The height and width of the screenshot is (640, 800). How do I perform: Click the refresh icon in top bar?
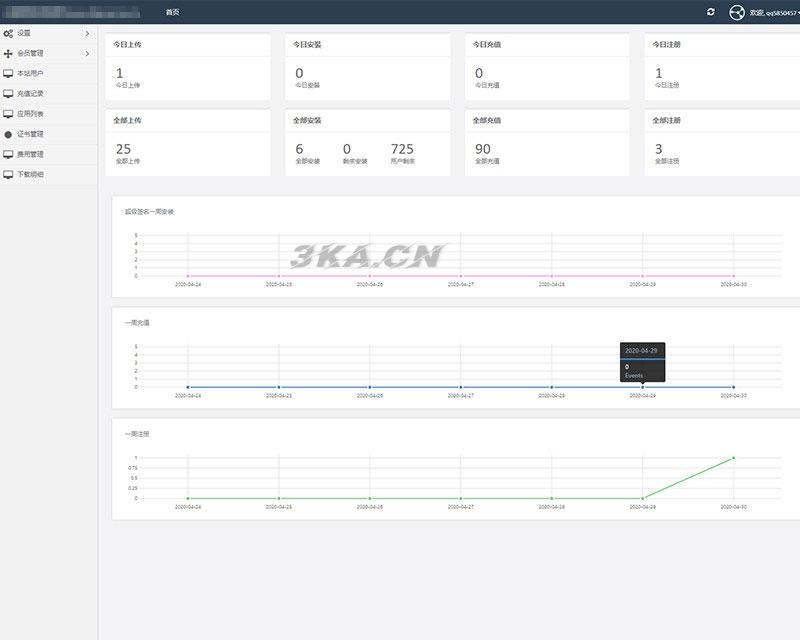tap(711, 12)
